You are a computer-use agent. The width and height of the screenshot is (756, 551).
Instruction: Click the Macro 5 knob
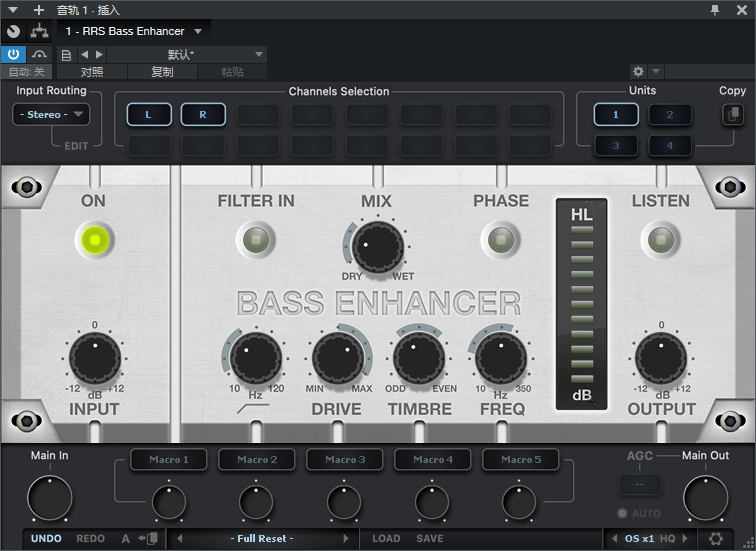pos(519,502)
